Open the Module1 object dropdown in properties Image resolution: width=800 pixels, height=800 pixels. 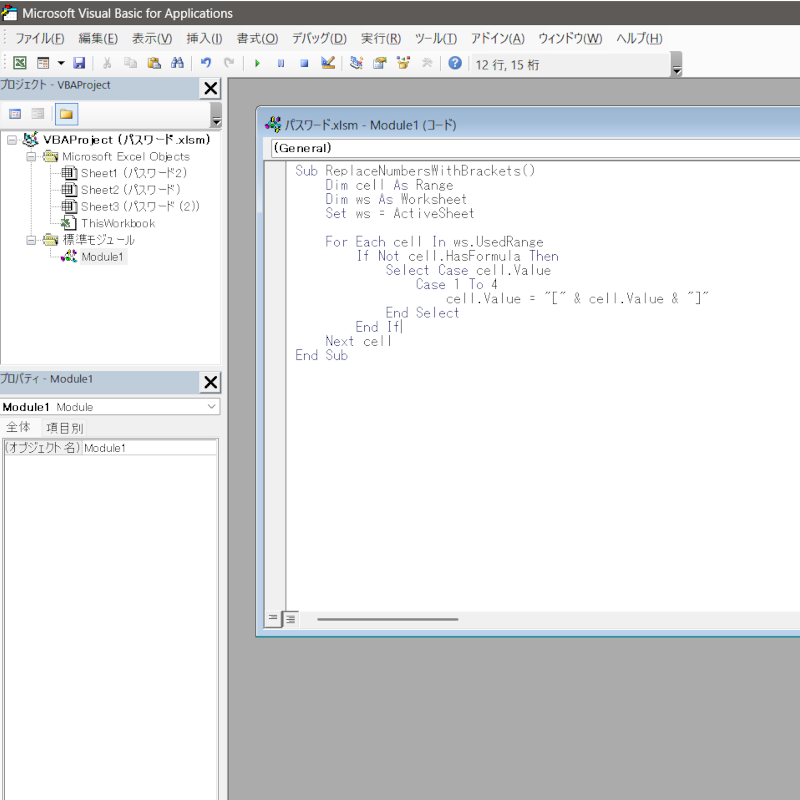click(211, 407)
